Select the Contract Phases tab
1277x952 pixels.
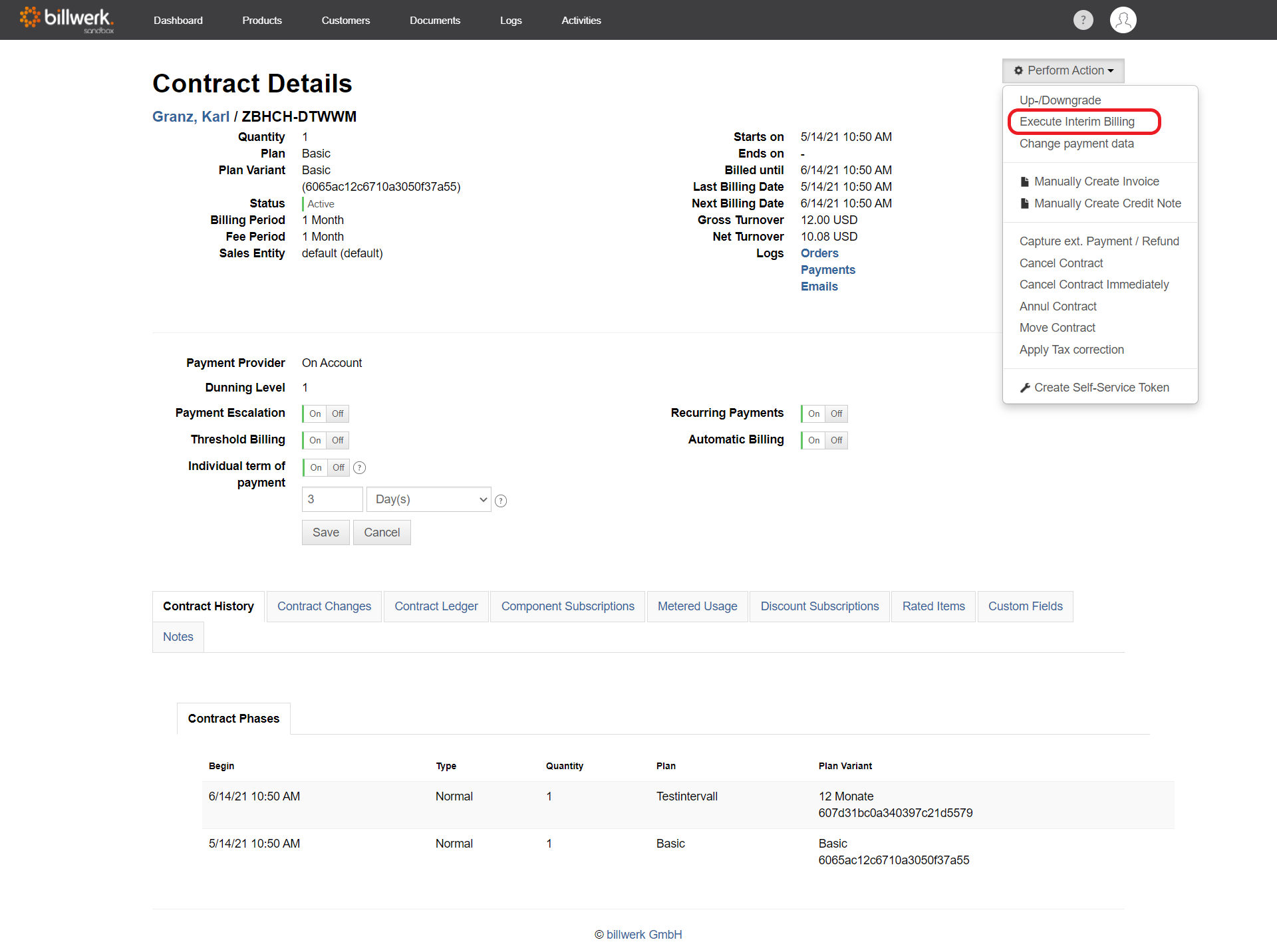click(x=233, y=719)
